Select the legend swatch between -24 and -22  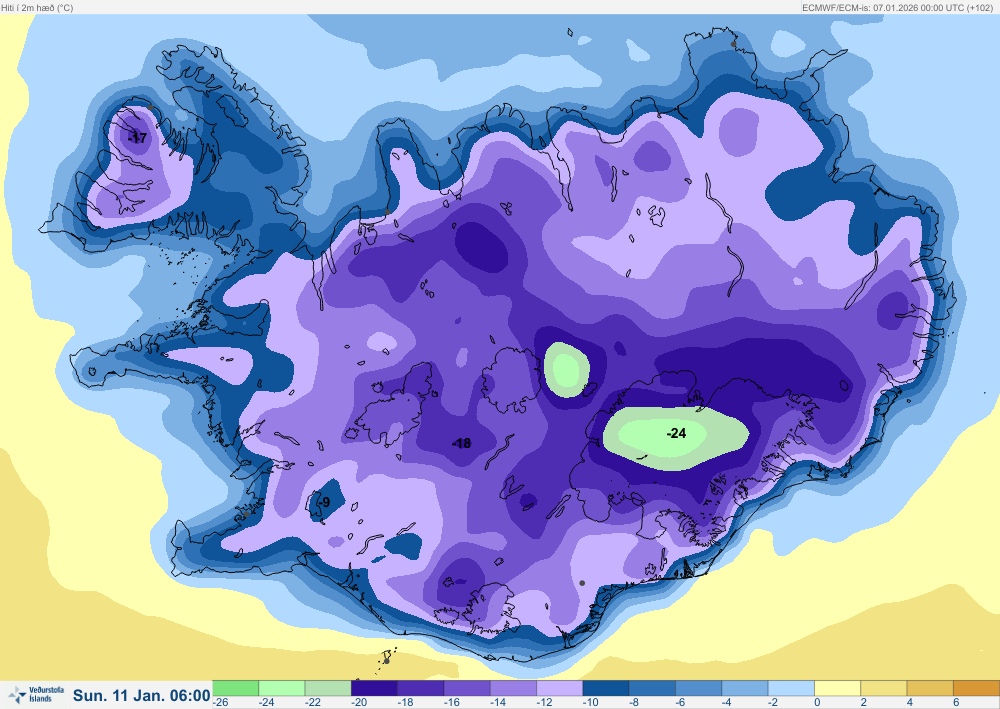coord(282,688)
